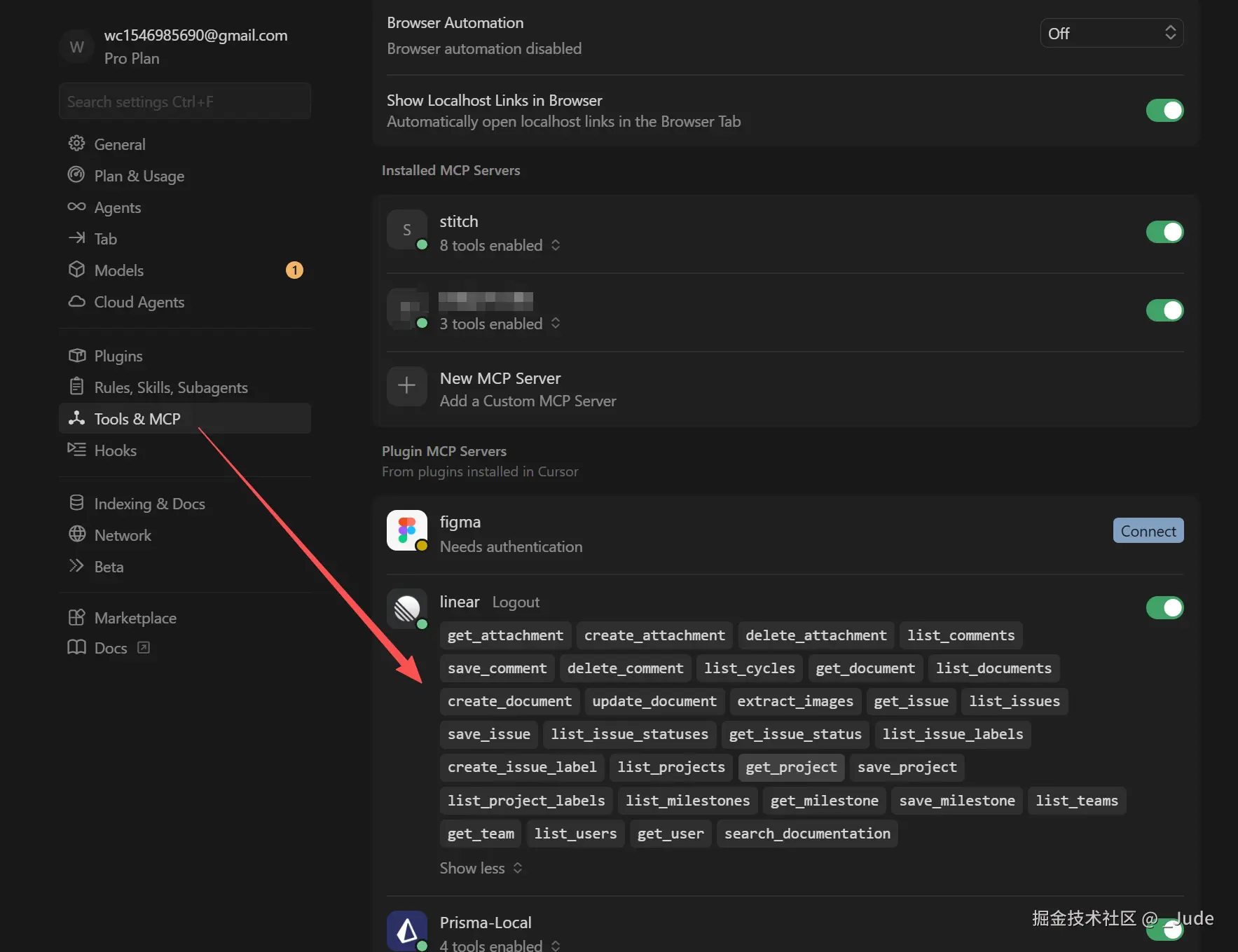Image resolution: width=1238 pixels, height=952 pixels.
Task: Click the list_projects tool chip
Action: 671,767
